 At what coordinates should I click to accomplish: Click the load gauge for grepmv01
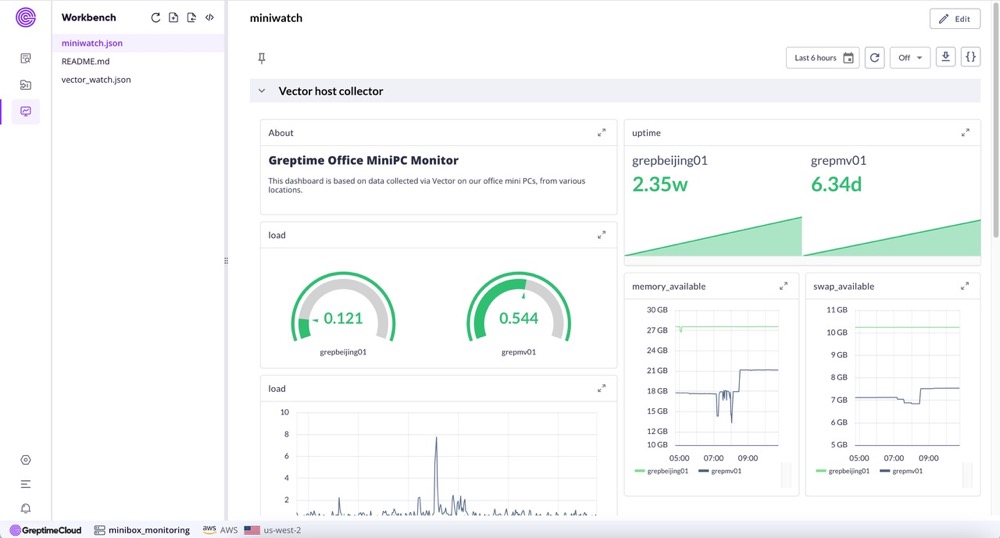point(518,307)
